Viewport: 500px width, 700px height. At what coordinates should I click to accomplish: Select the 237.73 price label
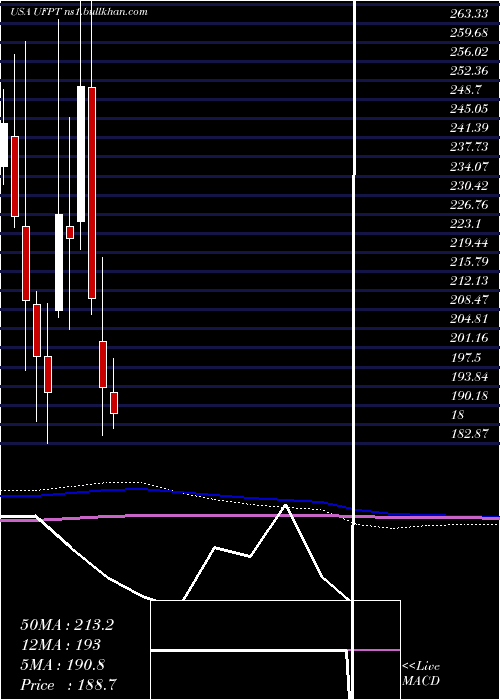pyautogui.click(x=469, y=147)
